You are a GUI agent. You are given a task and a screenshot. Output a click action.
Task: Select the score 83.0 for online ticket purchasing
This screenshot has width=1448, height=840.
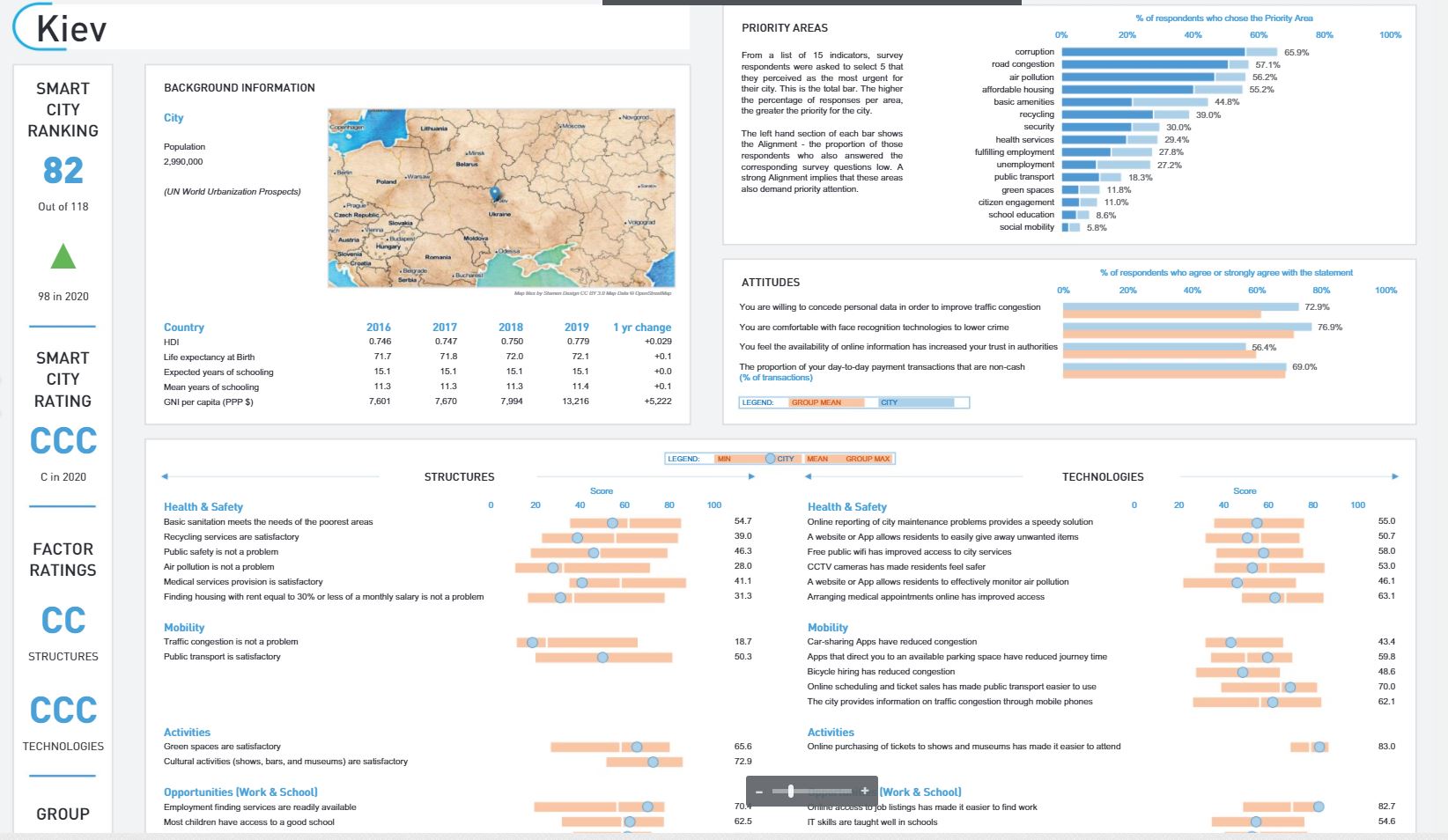[x=1386, y=747]
